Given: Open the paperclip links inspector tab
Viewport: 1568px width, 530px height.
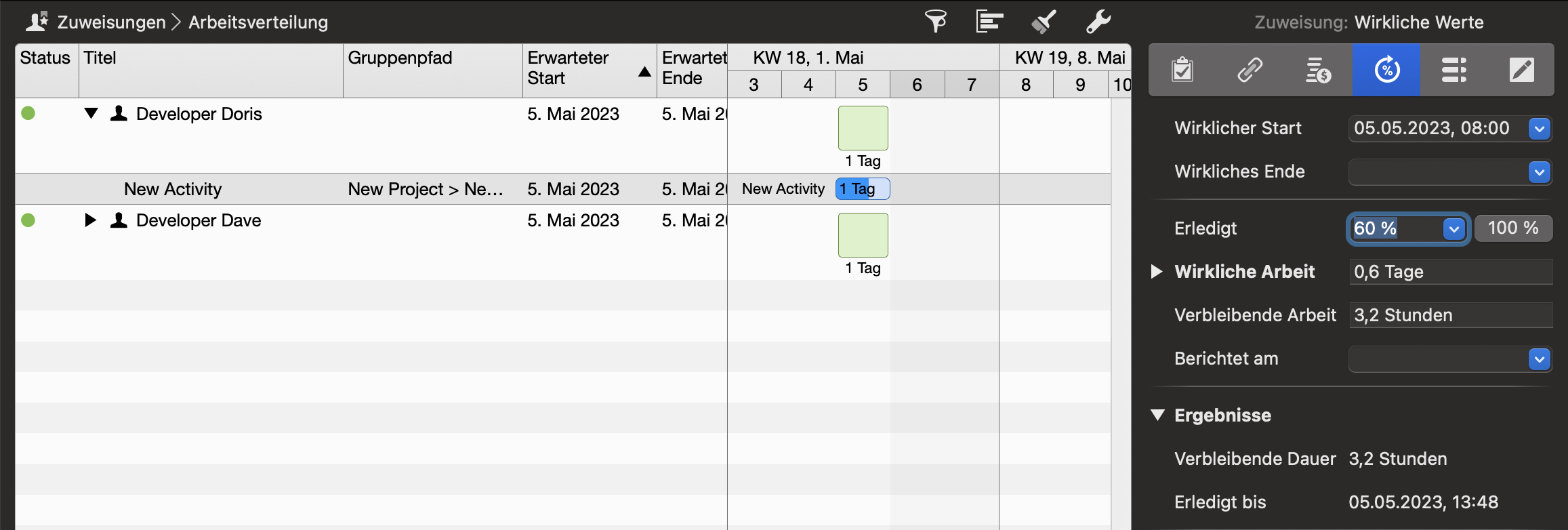Looking at the screenshot, I should (1250, 70).
